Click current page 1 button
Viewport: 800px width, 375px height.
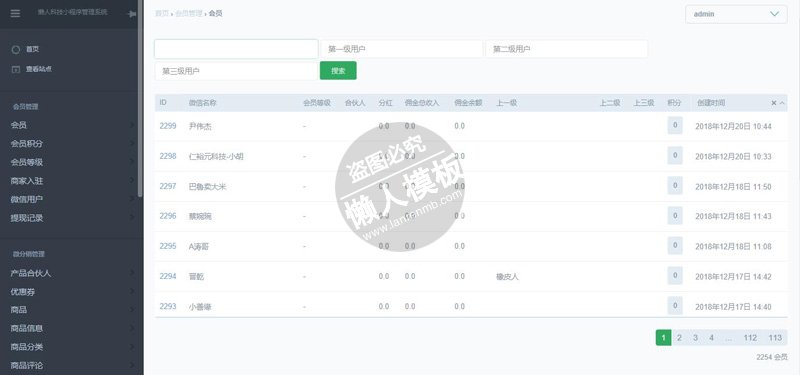(x=663, y=338)
